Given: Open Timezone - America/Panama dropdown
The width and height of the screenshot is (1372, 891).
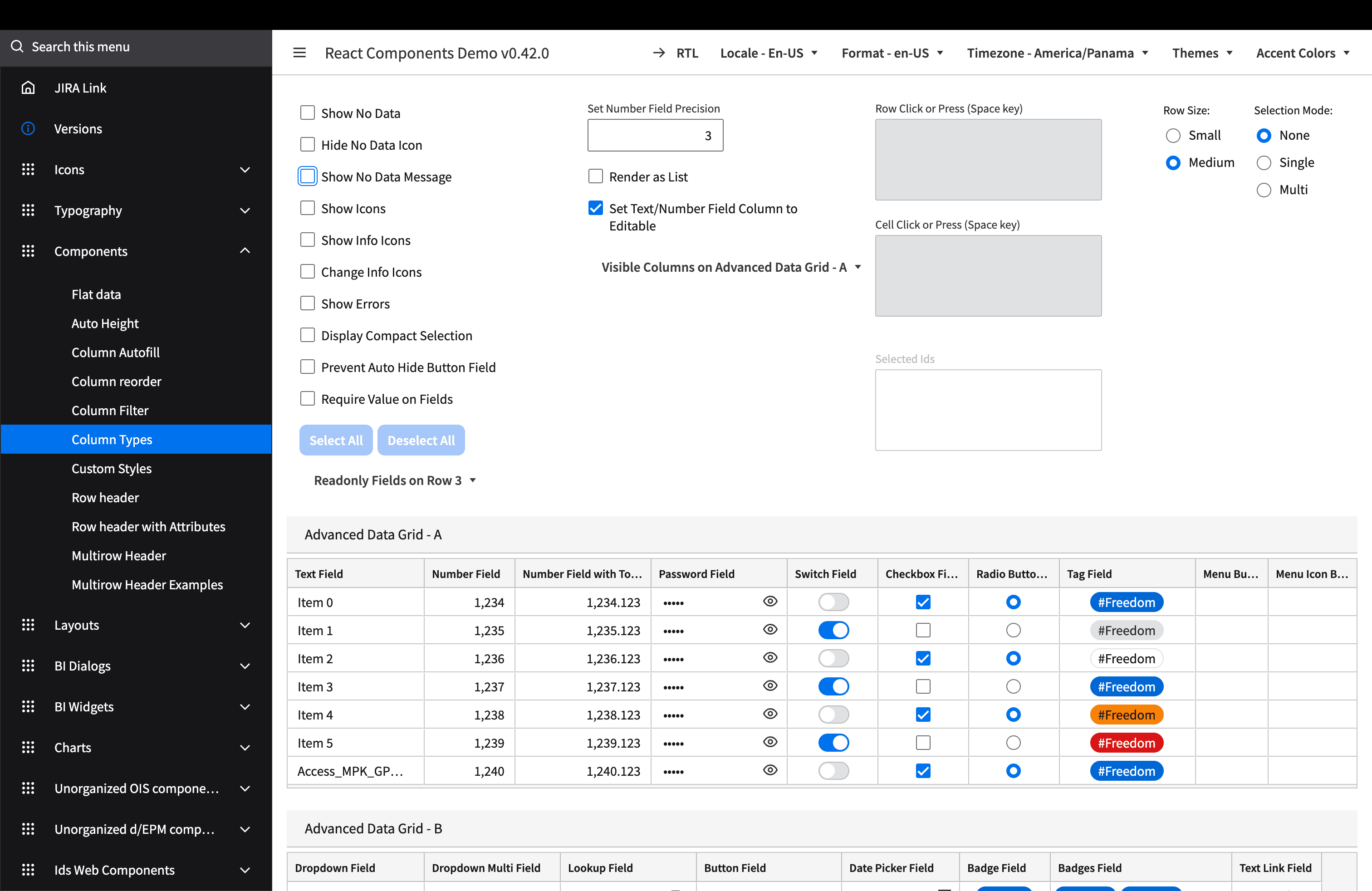Looking at the screenshot, I should click(x=1058, y=53).
